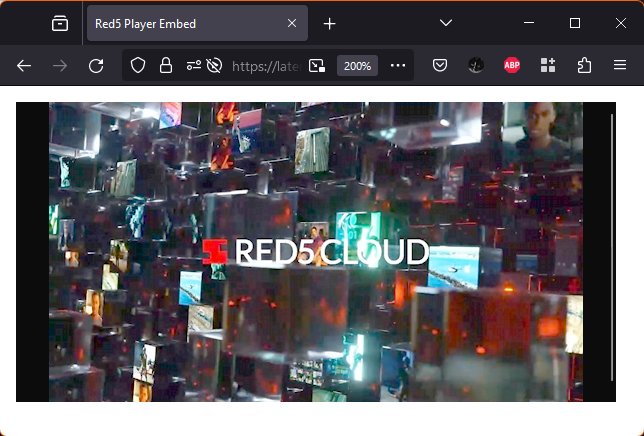Screen dimensions: 644x436
Task: Open the Adblock Plus extension
Action: [x=512, y=65]
